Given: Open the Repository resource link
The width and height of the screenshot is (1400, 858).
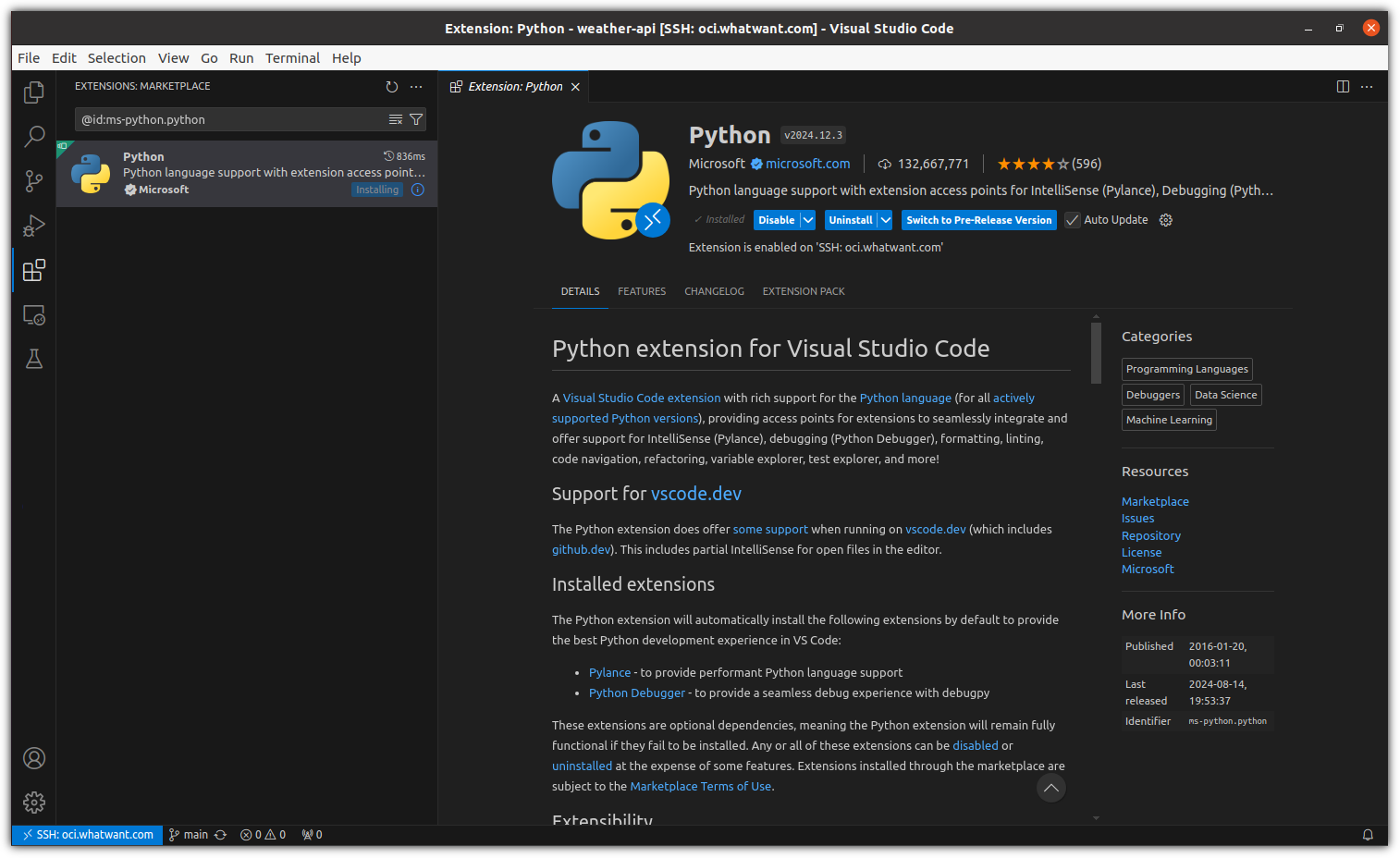Looking at the screenshot, I should [x=1151, y=536].
